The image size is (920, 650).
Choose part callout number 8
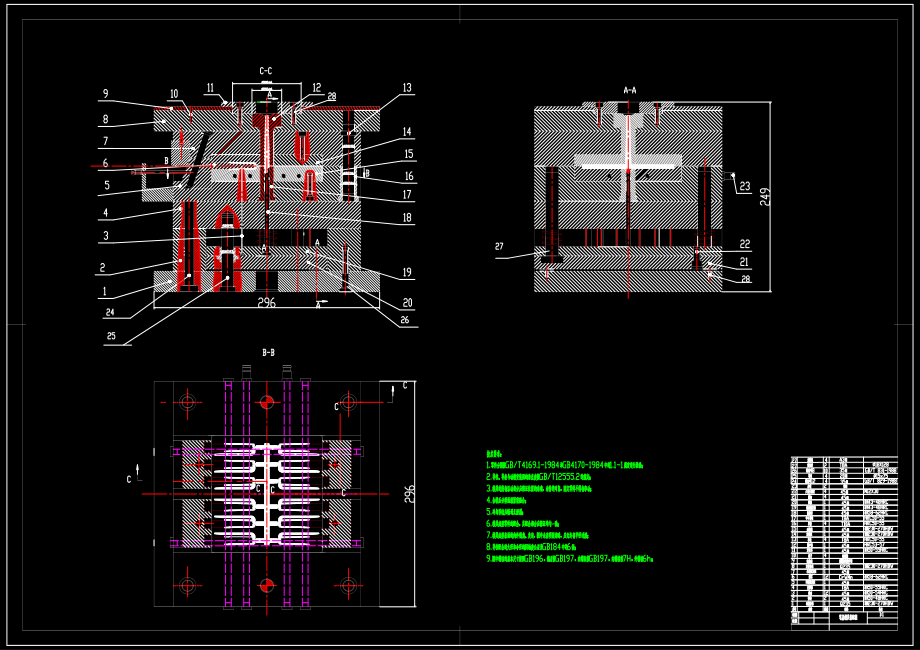(x=106, y=119)
